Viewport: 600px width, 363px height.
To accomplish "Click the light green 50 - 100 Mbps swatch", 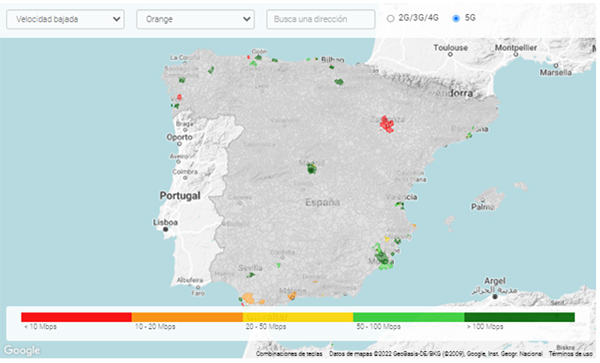I will pyautogui.click(x=409, y=317).
